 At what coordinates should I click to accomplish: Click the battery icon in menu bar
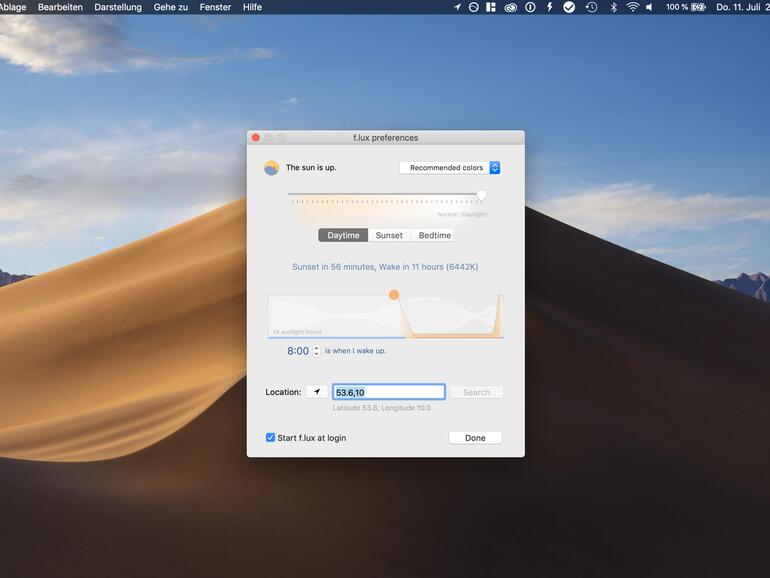pos(698,7)
